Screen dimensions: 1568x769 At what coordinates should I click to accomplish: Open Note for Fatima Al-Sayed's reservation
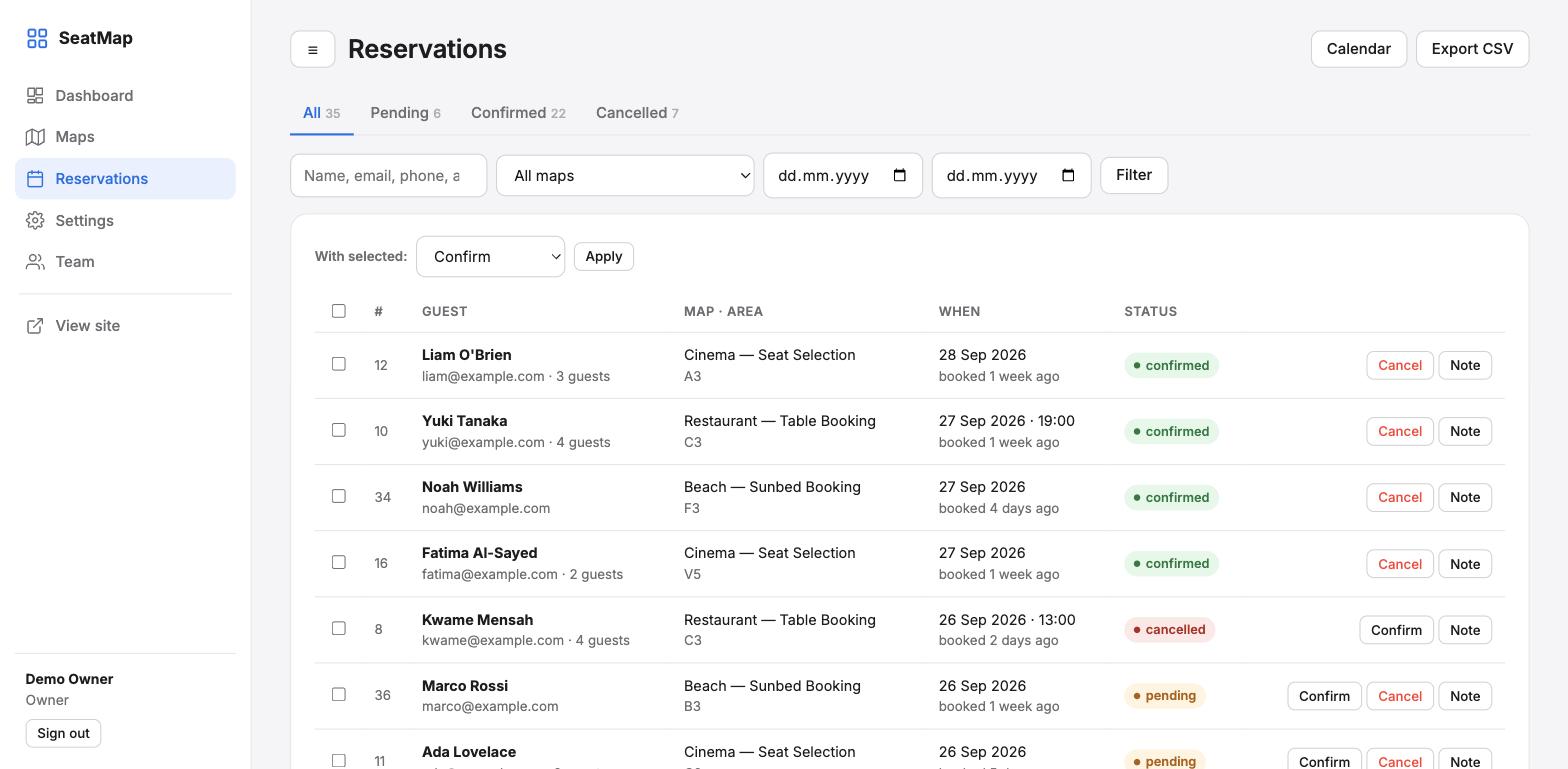click(x=1465, y=563)
